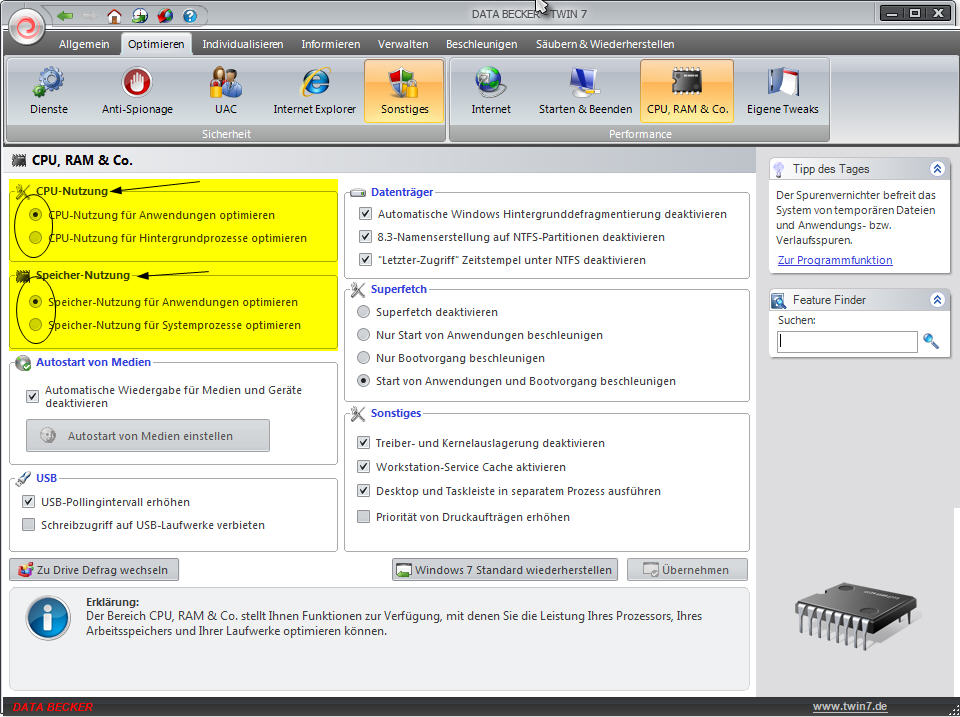The height and width of the screenshot is (717, 960).
Task: Open the Verwalten tab
Action: click(x=403, y=44)
